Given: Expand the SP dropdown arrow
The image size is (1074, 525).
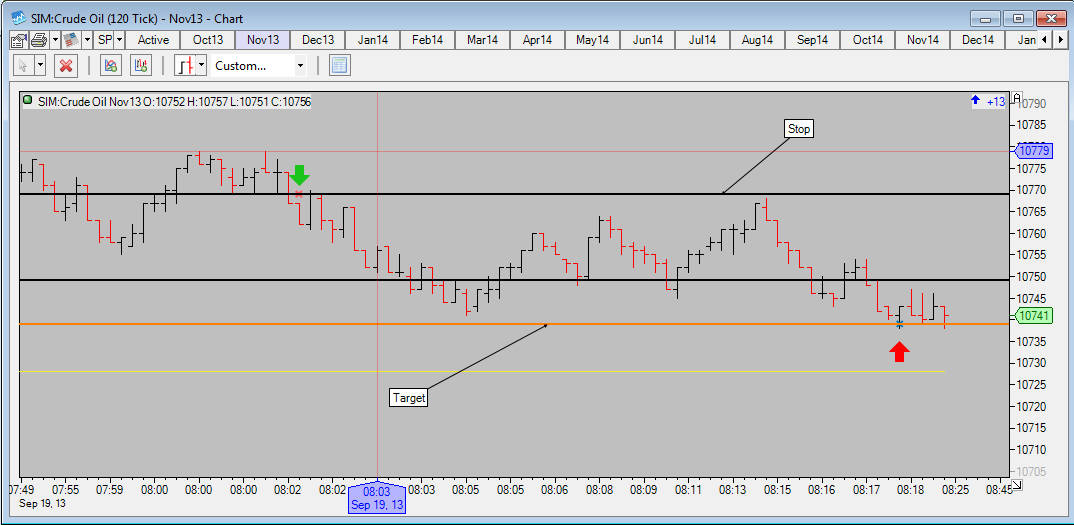Looking at the screenshot, I should [119, 40].
